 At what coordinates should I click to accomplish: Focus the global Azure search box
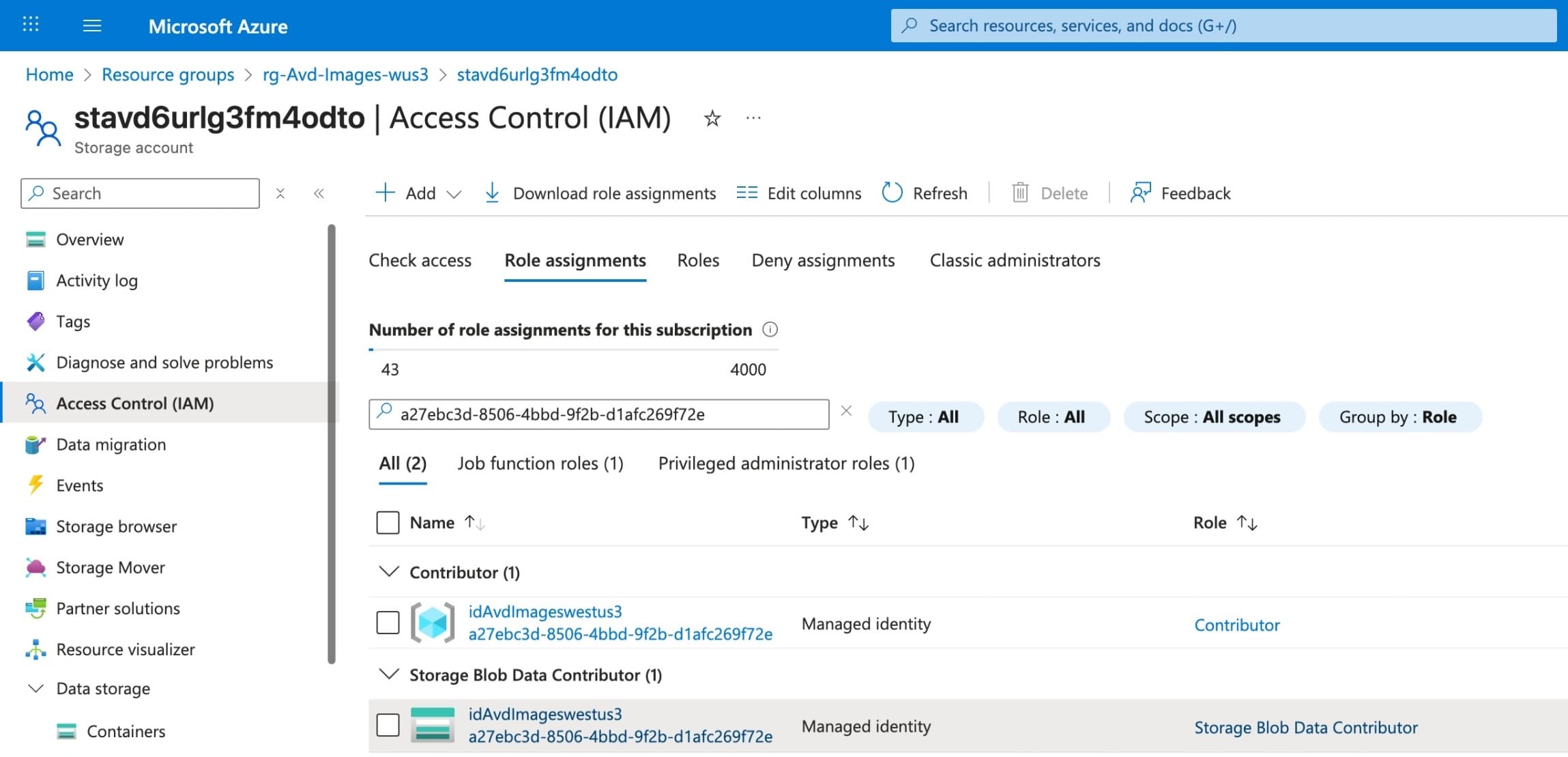[1223, 25]
